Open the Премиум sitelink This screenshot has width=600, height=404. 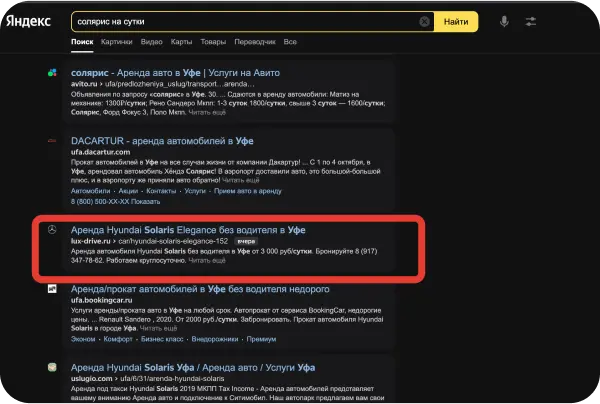(x=261, y=339)
